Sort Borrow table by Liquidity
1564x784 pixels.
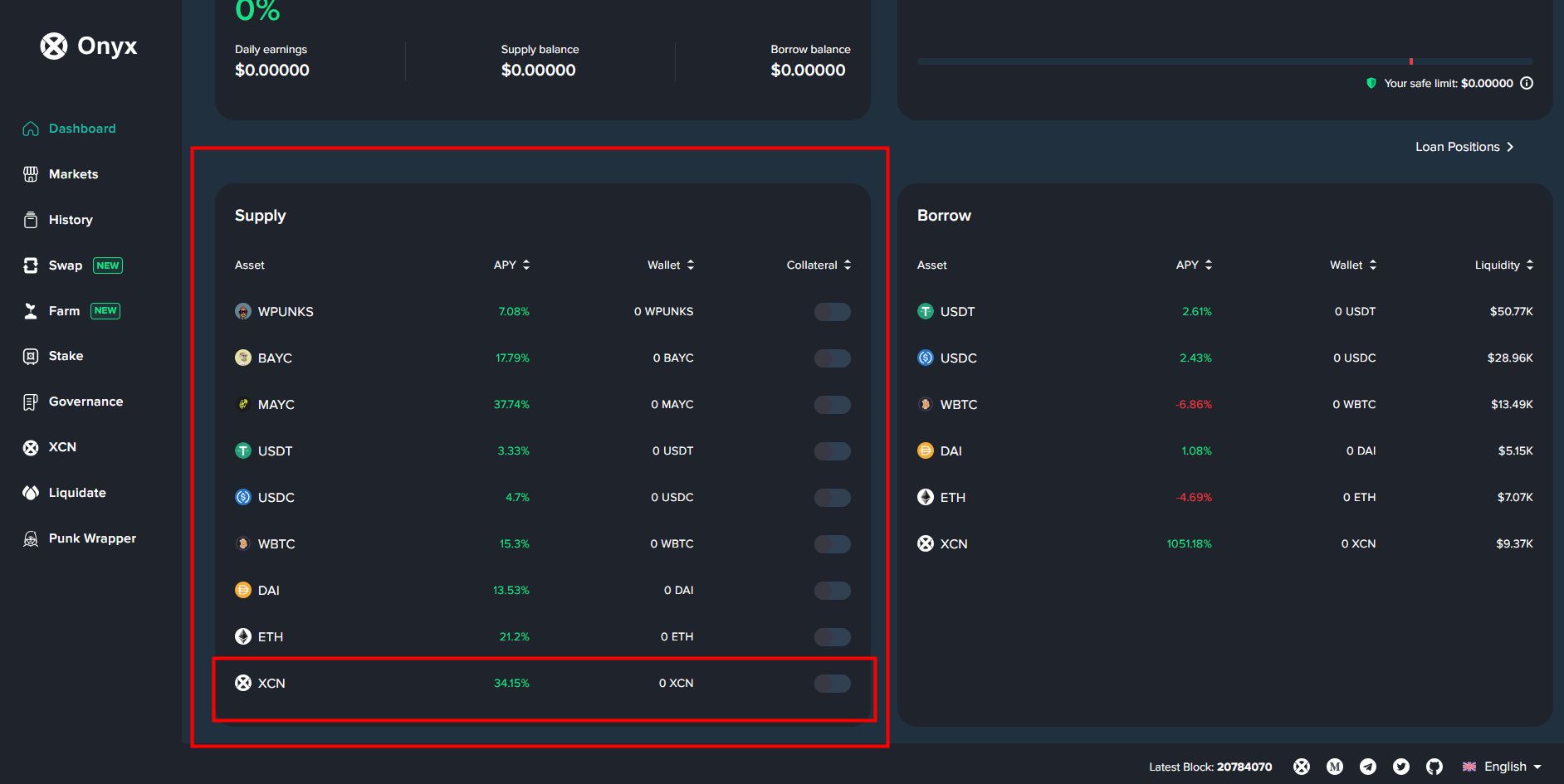(1504, 265)
